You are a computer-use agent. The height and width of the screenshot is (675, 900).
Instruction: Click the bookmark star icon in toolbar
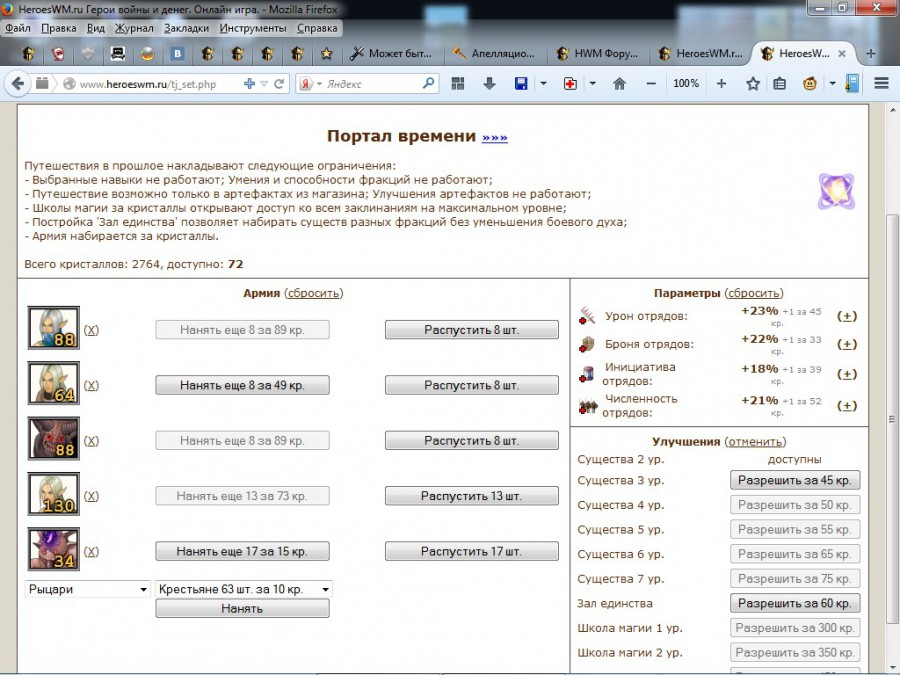[753, 84]
